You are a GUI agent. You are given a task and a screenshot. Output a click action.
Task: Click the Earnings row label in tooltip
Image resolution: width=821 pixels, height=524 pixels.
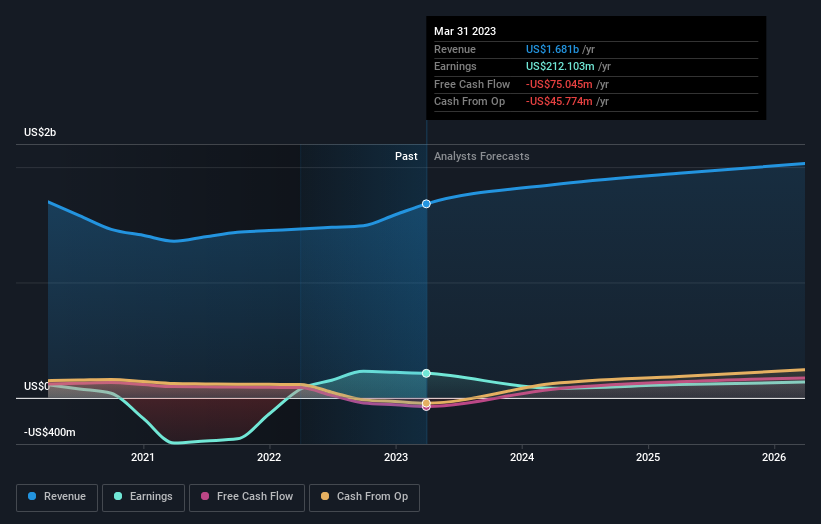(456, 66)
